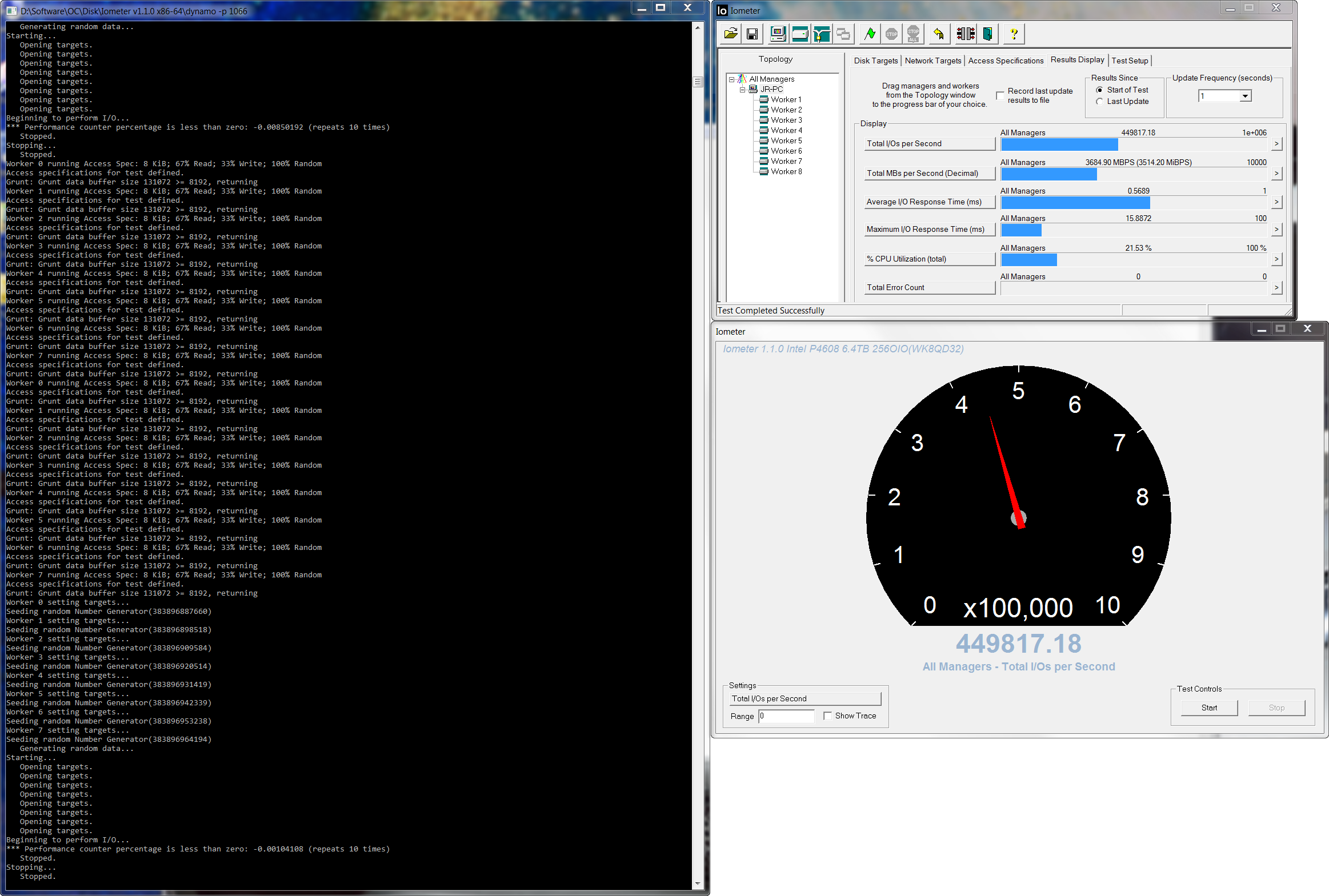Click the dynamo console window title icon
Image resolution: width=1329 pixels, height=896 pixels.
11,11
